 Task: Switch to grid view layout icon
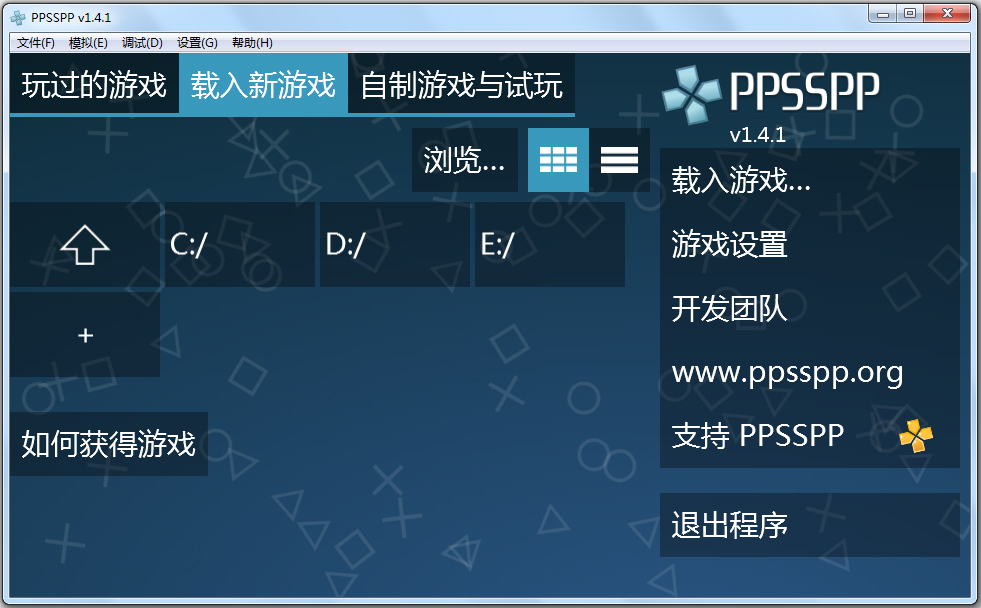point(558,160)
